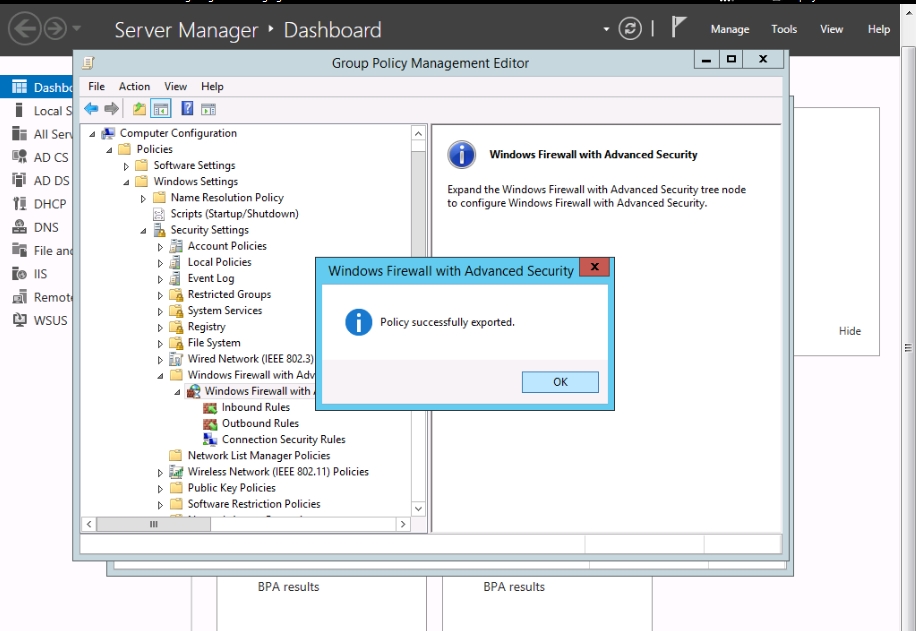The width and height of the screenshot is (916, 631).
Task: Open the IIS role icon
Action: coord(19,273)
